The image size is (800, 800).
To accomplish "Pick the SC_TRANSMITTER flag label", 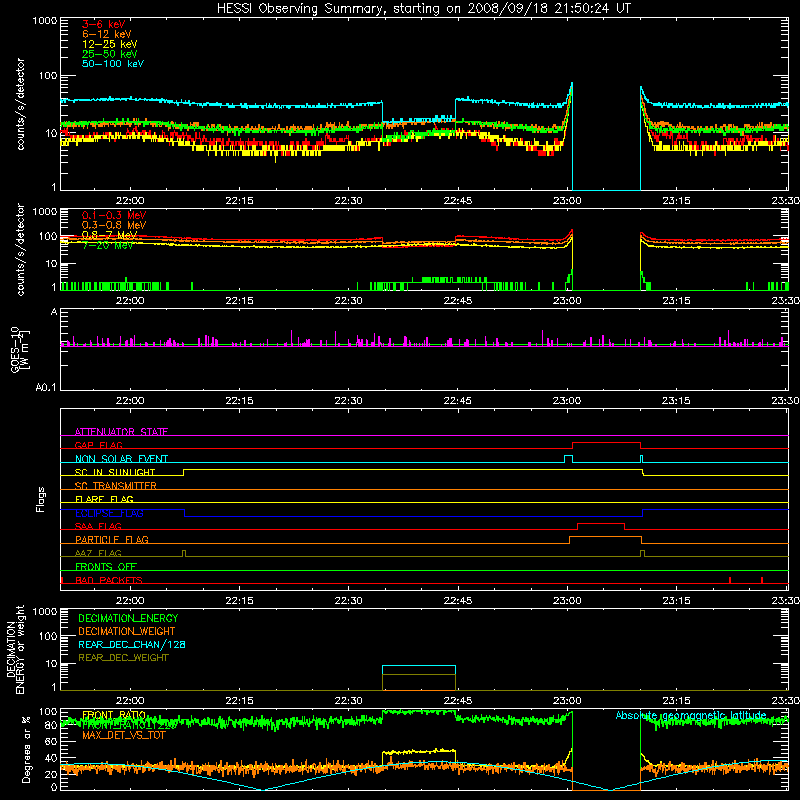I will (115, 486).
